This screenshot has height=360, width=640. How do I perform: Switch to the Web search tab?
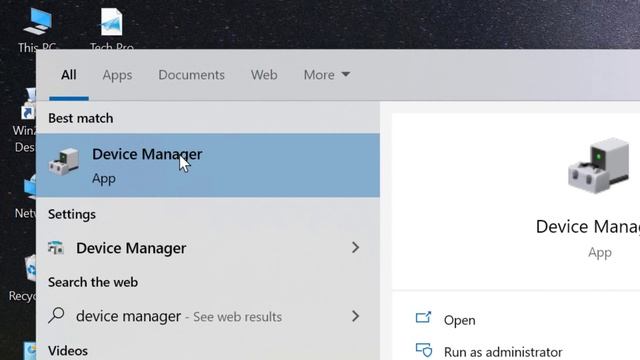click(264, 75)
